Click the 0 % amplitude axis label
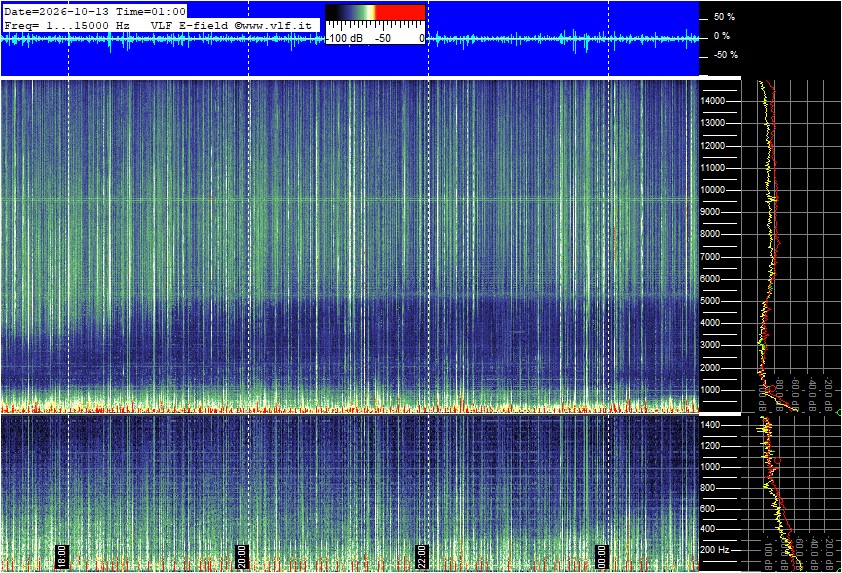The width and height of the screenshot is (842, 573). pyautogui.click(x=722, y=36)
